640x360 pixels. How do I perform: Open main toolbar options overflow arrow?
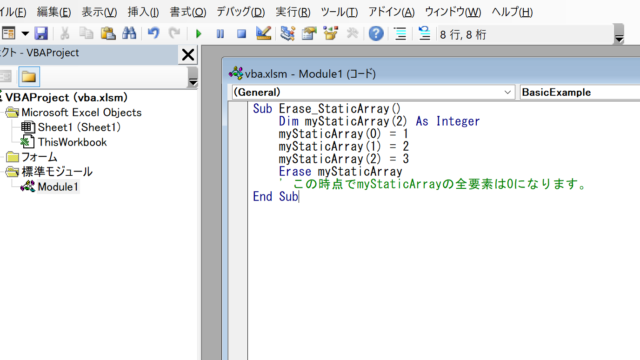click(619, 34)
